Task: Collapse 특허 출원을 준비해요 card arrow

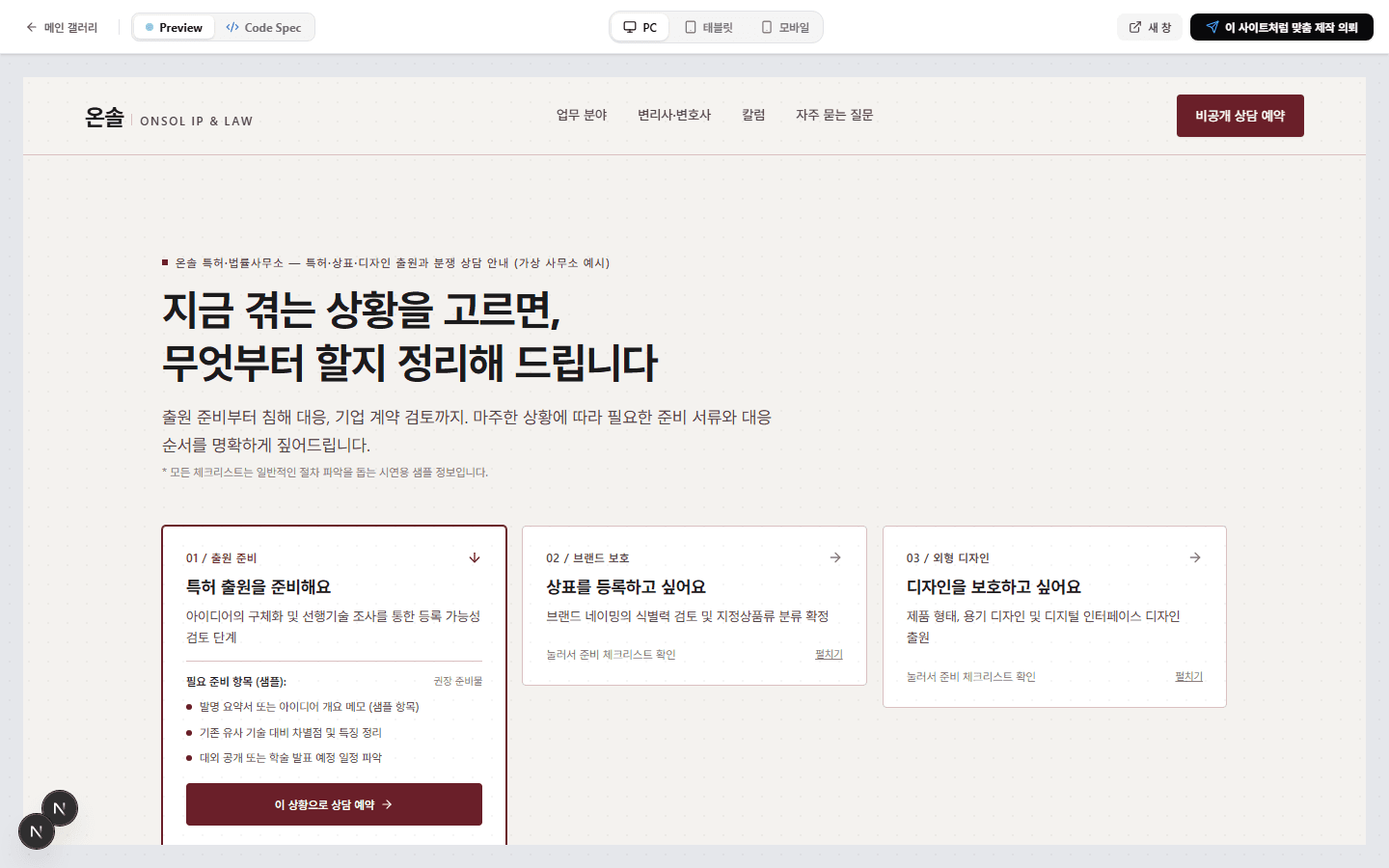Action: 475,557
